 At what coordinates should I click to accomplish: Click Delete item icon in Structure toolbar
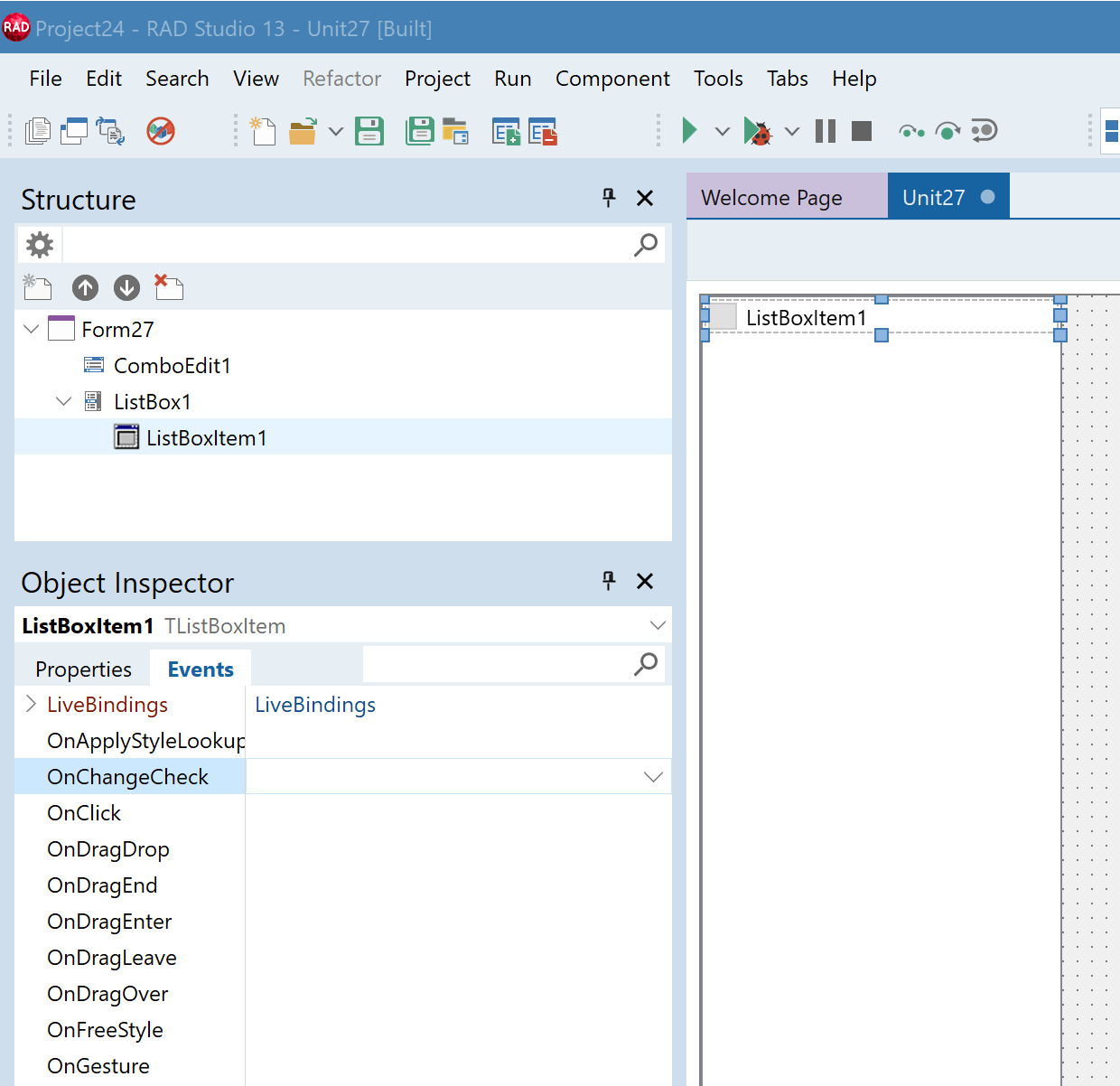tap(168, 287)
